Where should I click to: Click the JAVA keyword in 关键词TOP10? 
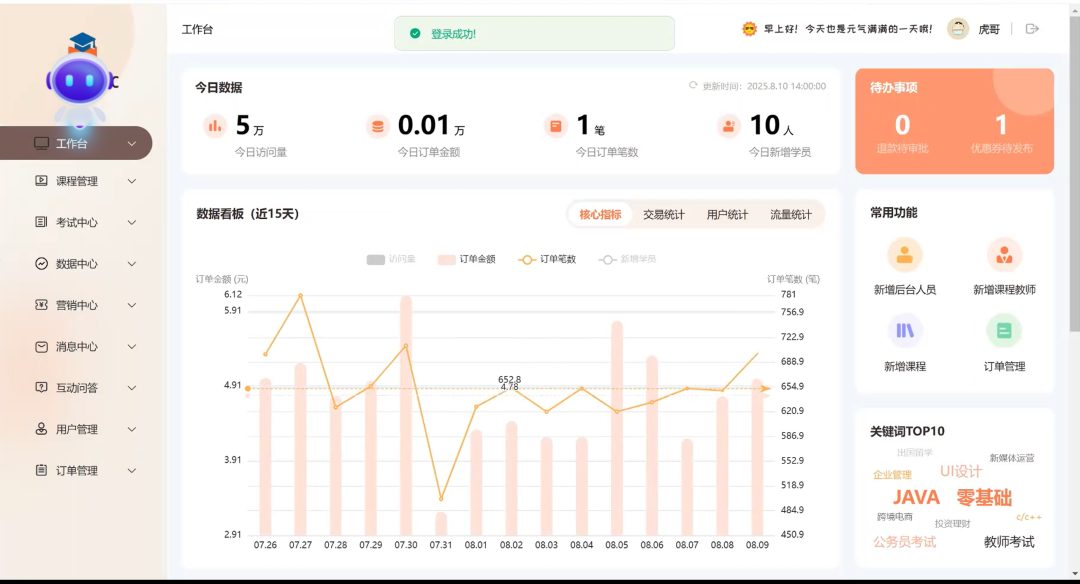click(918, 497)
